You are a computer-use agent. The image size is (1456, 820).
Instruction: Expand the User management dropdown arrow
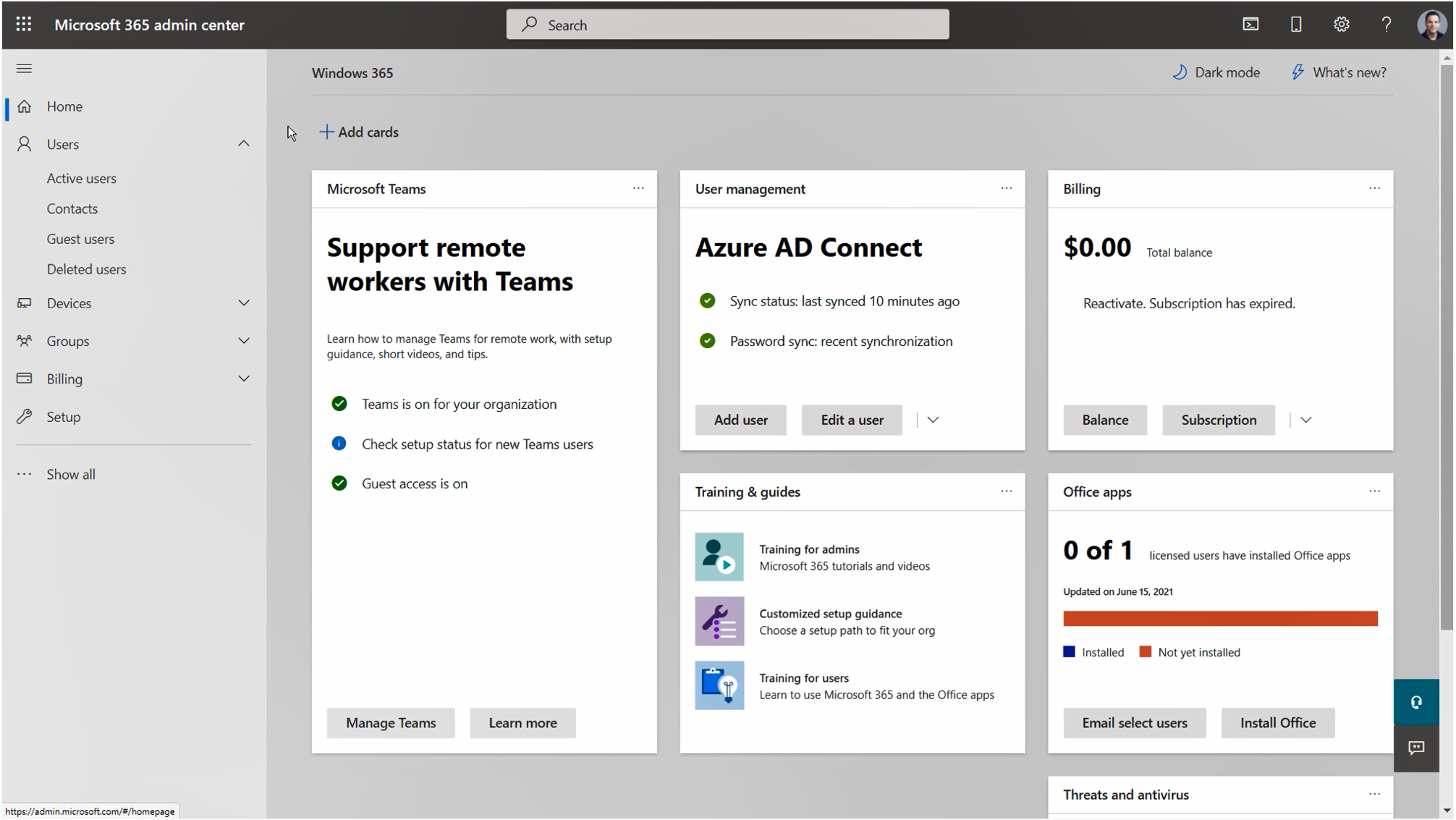(x=932, y=419)
